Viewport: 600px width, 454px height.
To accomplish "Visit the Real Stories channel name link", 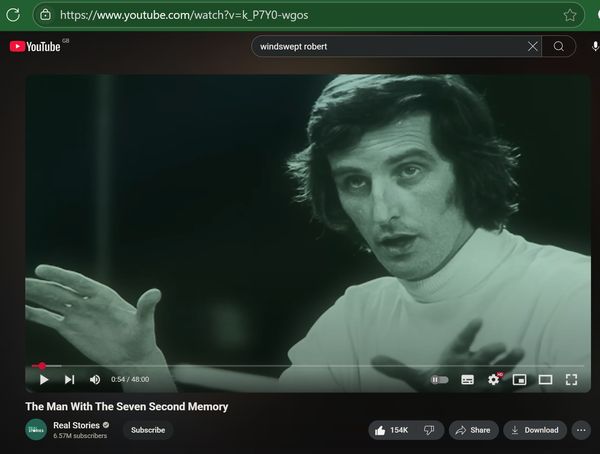I will pos(76,425).
